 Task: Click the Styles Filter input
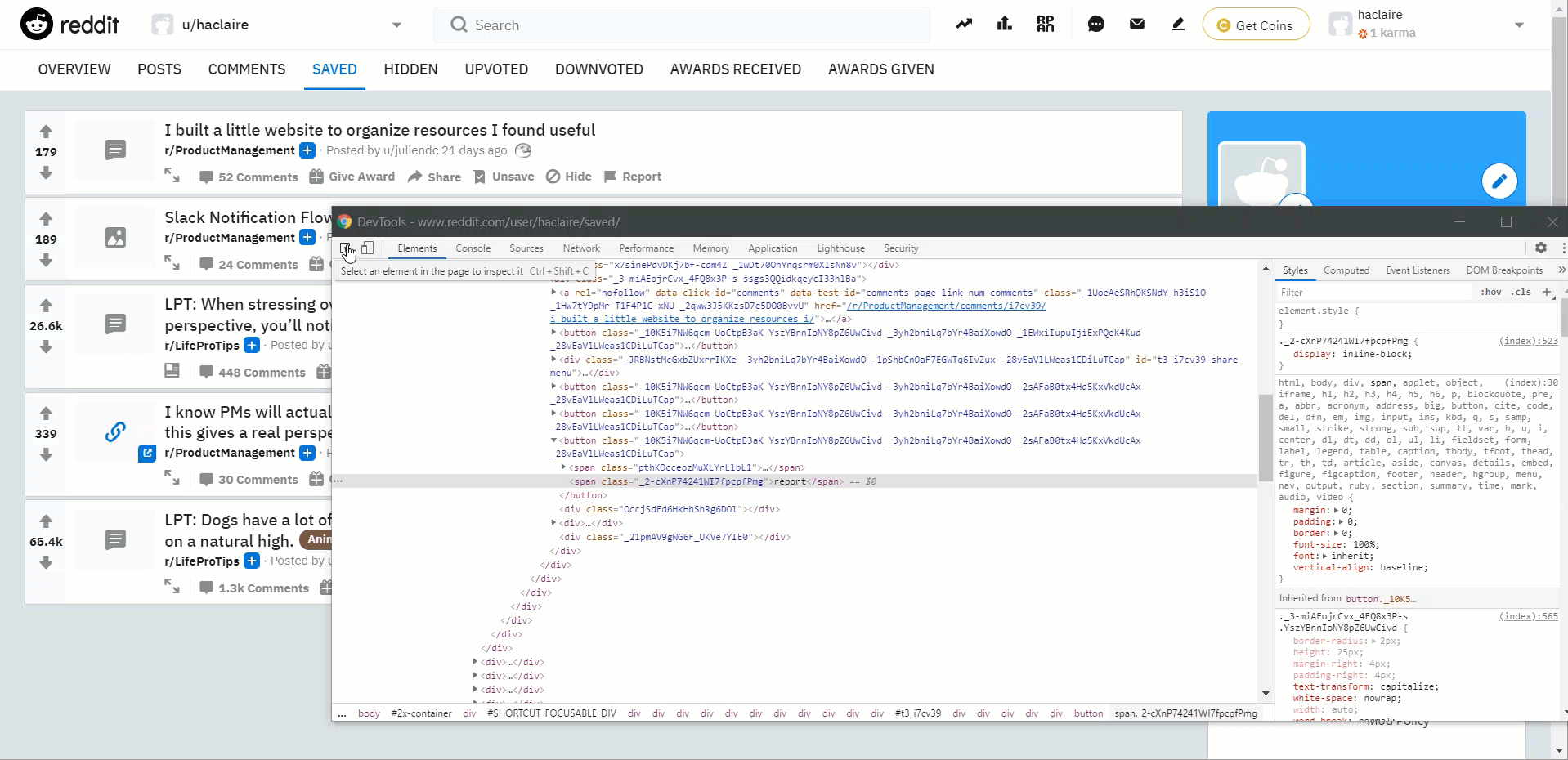1374,292
